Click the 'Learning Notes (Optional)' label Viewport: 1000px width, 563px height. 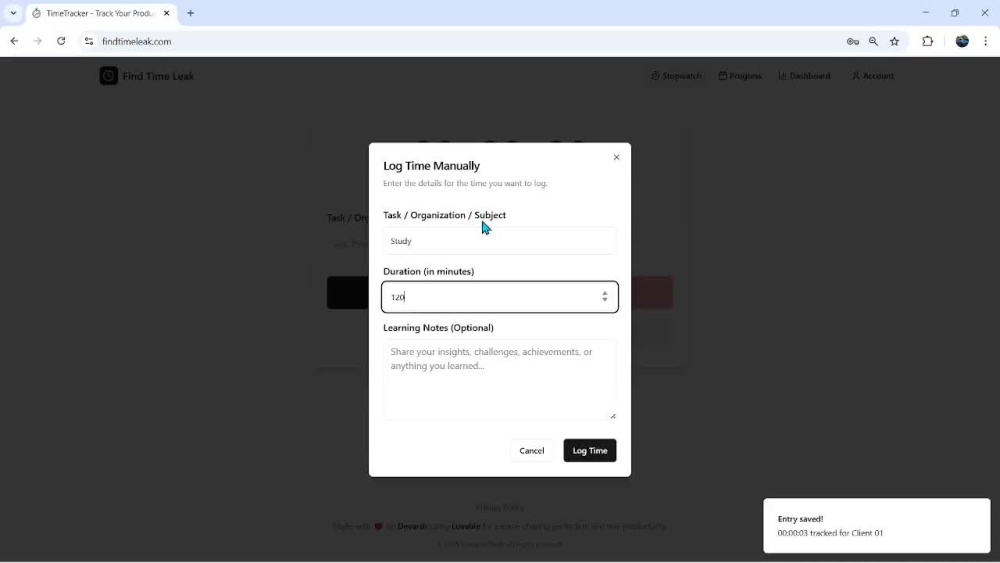[x=438, y=328]
